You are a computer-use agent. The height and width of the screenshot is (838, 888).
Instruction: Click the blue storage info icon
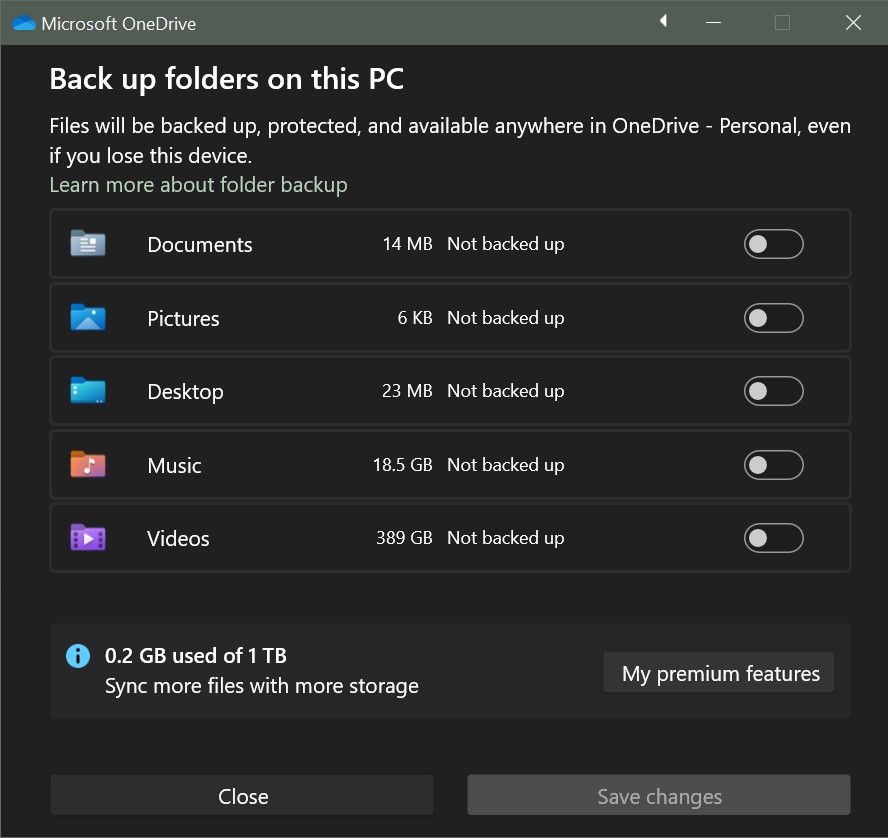pos(78,656)
